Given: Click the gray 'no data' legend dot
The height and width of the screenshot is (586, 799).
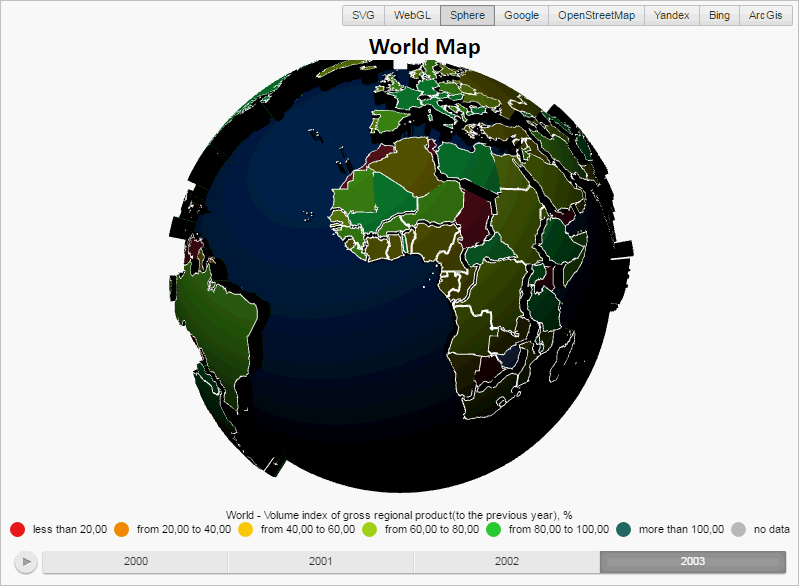Looking at the screenshot, I should 738,529.
